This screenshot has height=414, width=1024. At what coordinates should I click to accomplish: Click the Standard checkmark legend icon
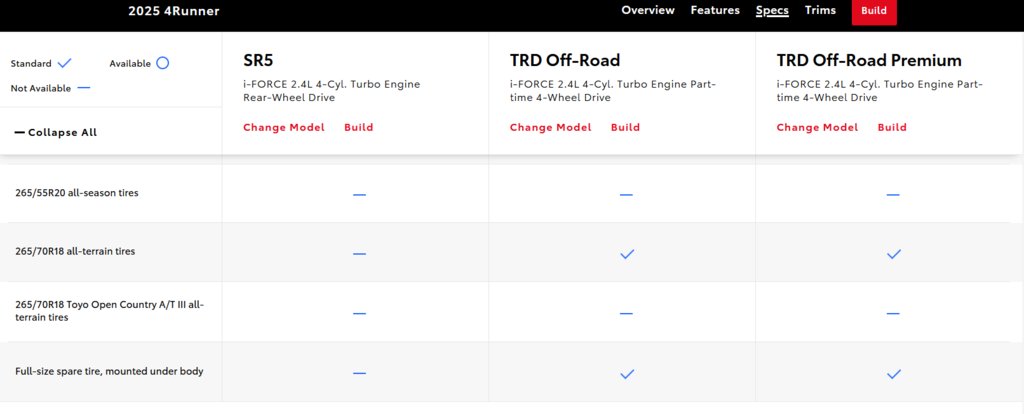(64, 63)
